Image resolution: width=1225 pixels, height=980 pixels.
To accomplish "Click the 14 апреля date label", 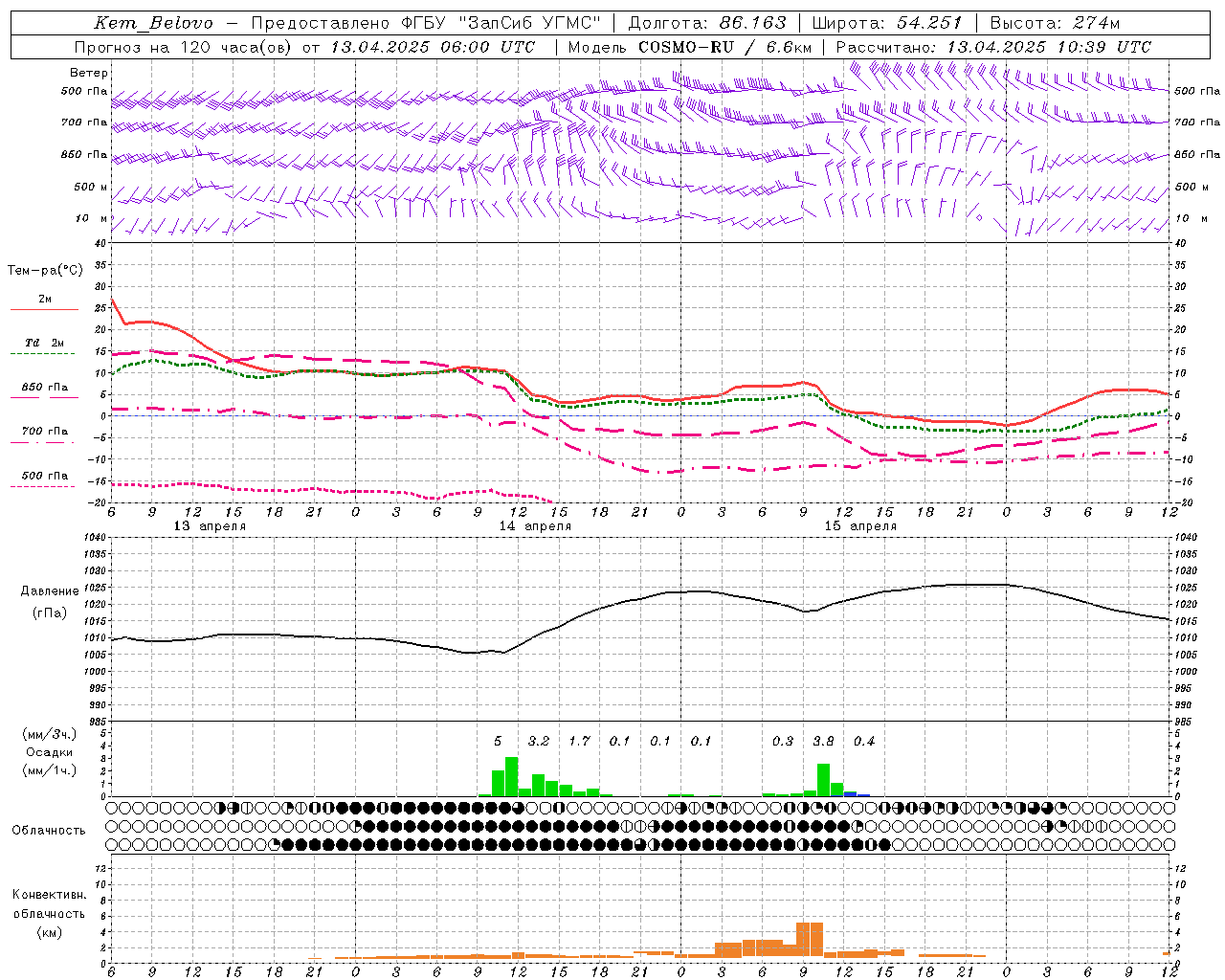I will tap(535, 526).
